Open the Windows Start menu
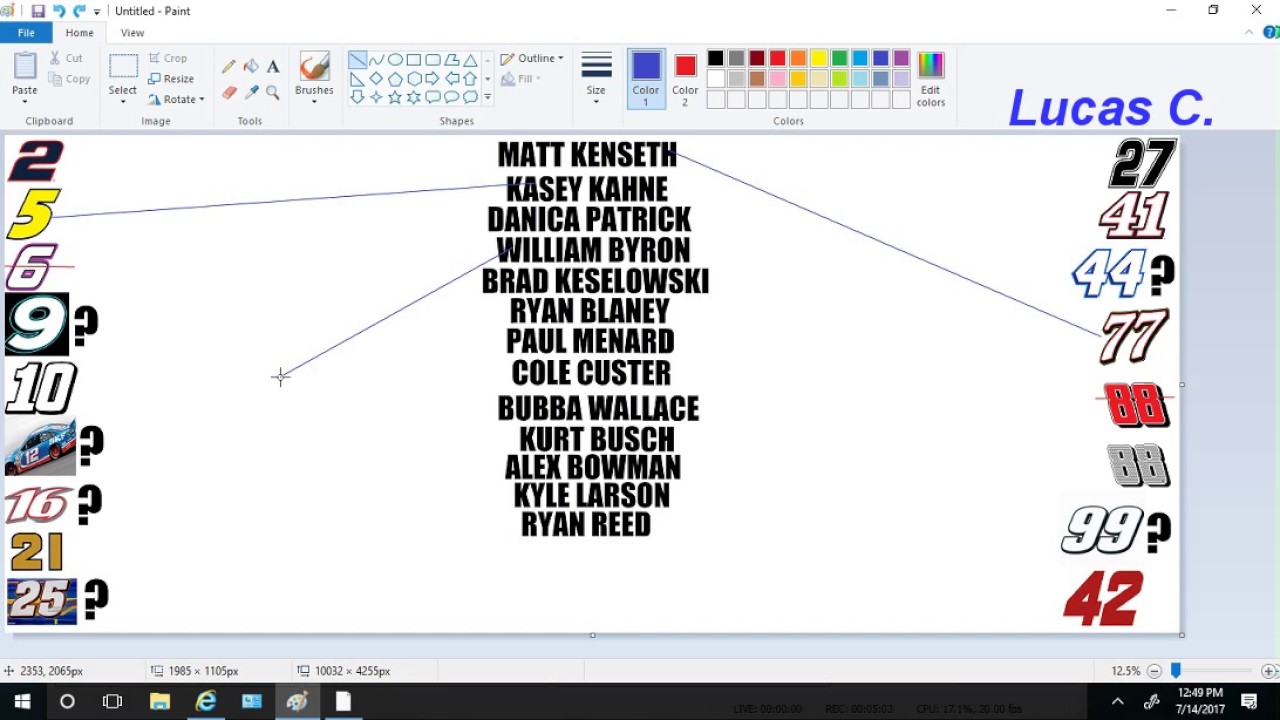This screenshot has height=720, width=1280. 22,702
